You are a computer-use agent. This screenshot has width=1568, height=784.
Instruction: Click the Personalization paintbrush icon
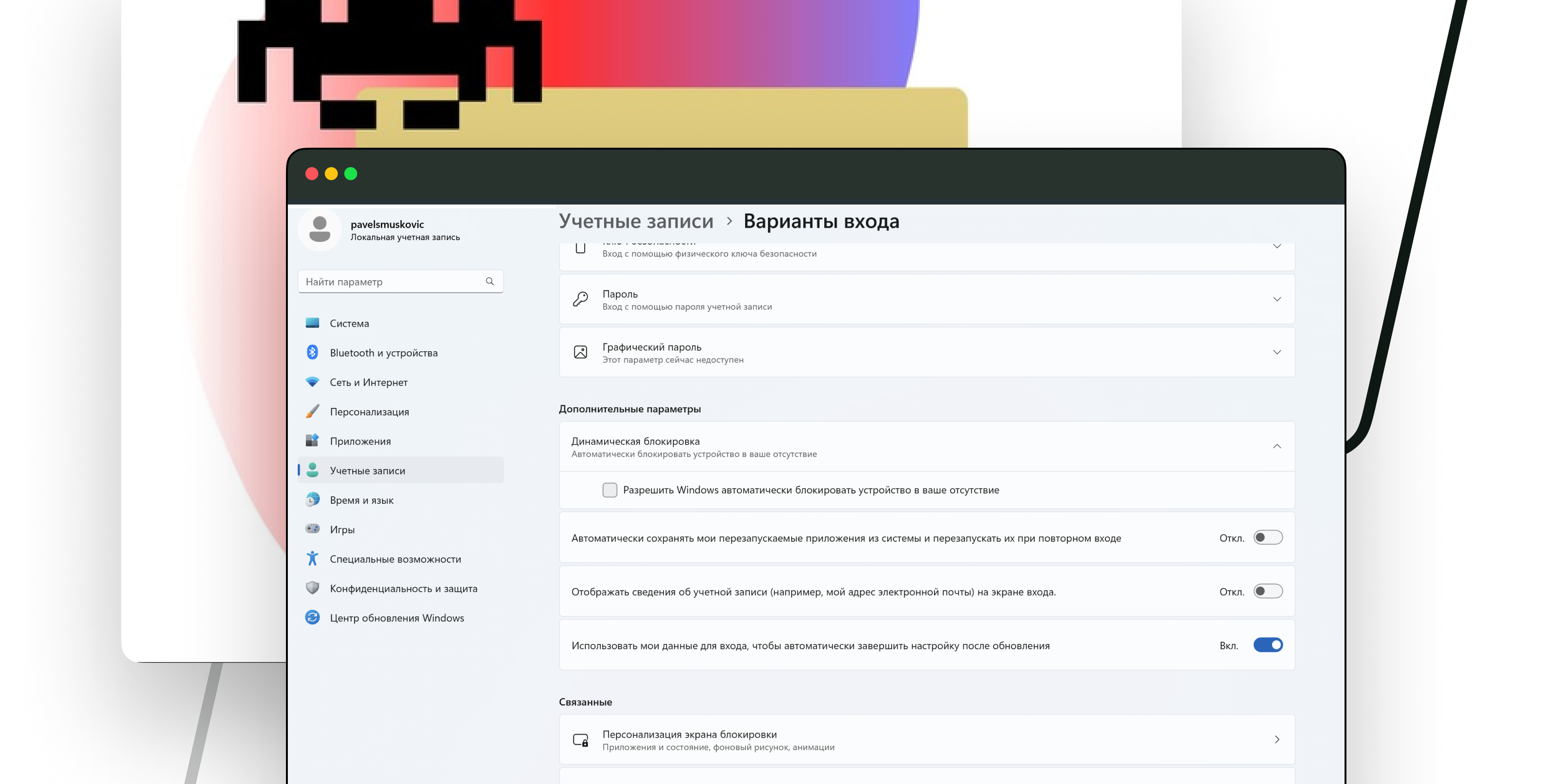click(x=312, y=411)
